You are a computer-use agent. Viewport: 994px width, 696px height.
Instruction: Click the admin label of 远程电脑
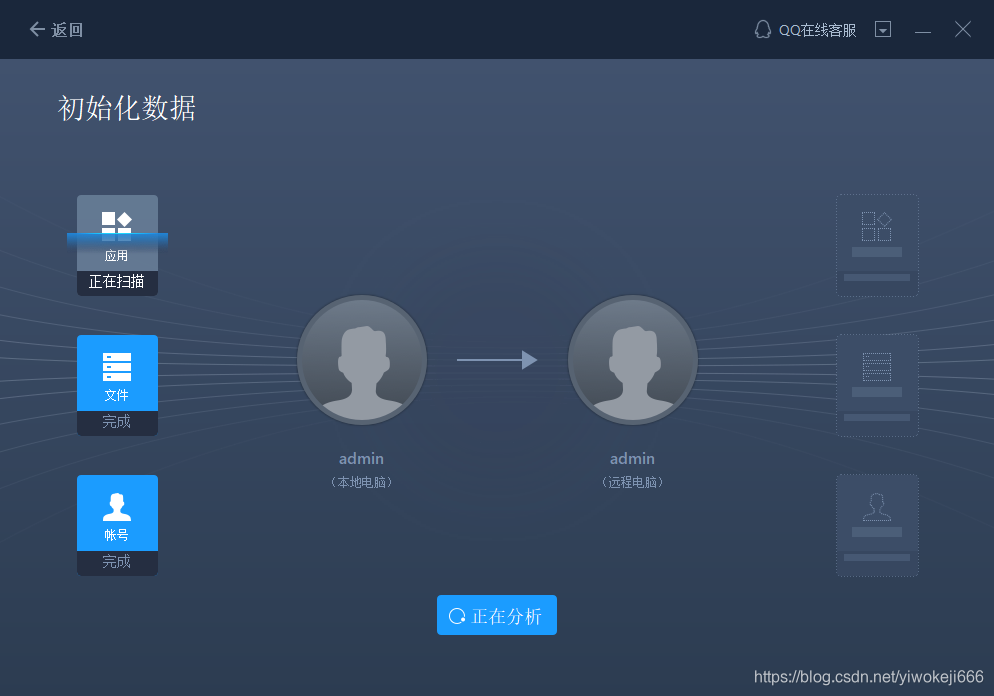[x=632, y=459]
